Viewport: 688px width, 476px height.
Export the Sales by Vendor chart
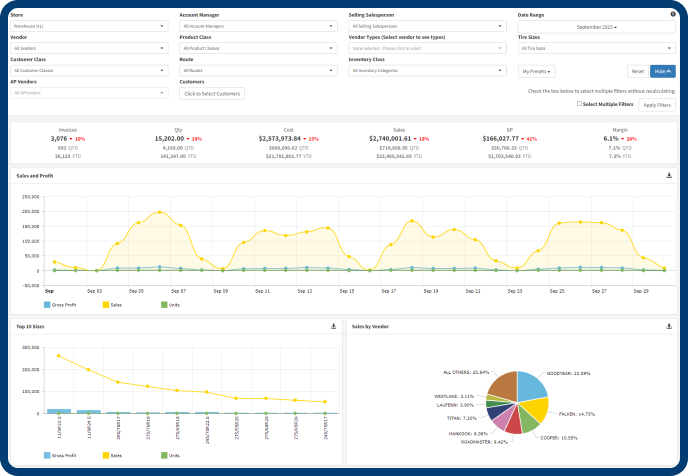[x=668, y=326]
